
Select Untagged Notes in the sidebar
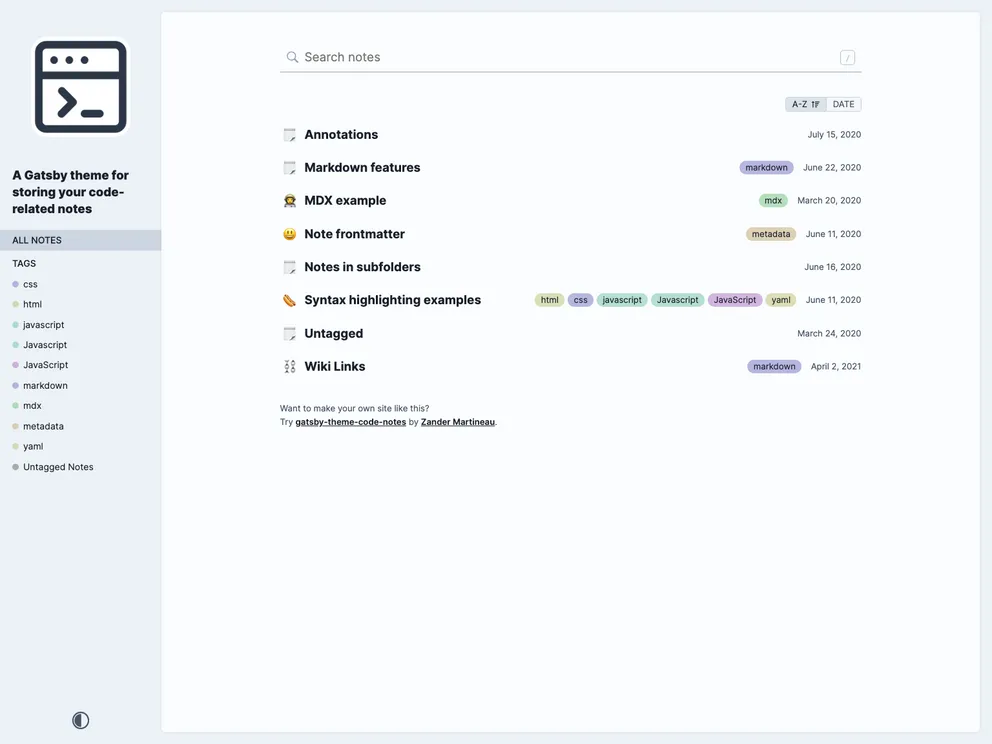pyautogui.click(x=57, y=466)
